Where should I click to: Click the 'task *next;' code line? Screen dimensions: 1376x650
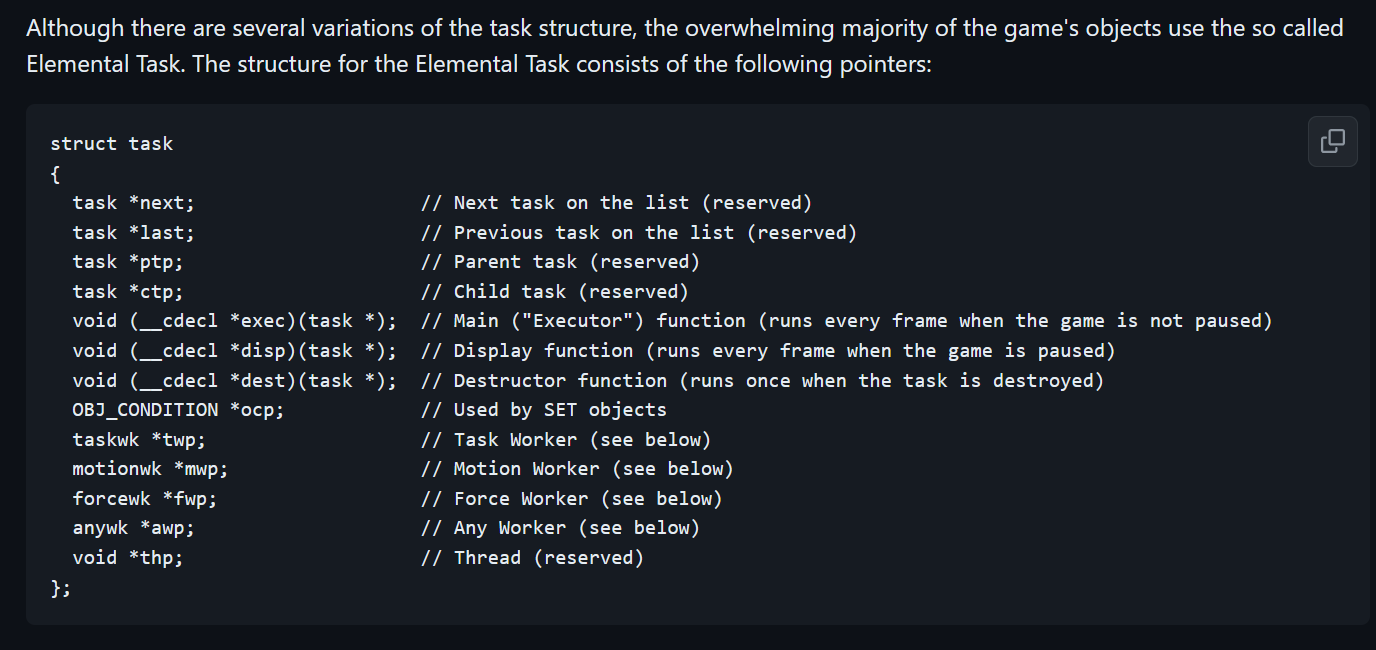[133, 203]
